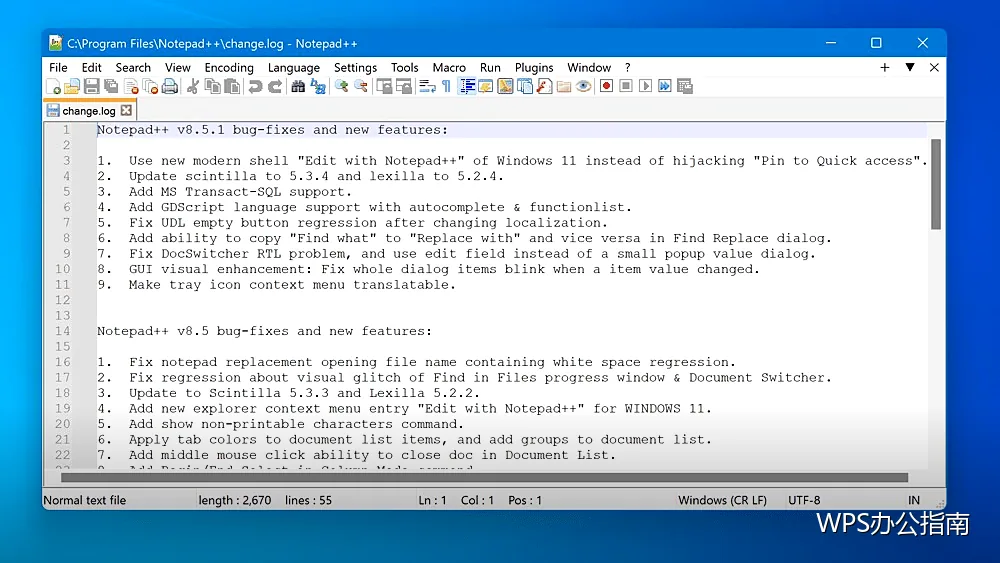Viewport: 1000px width, 563px height.
Task: Toggle synchronized horizontal scrolling
Action: tap(404, 86)
